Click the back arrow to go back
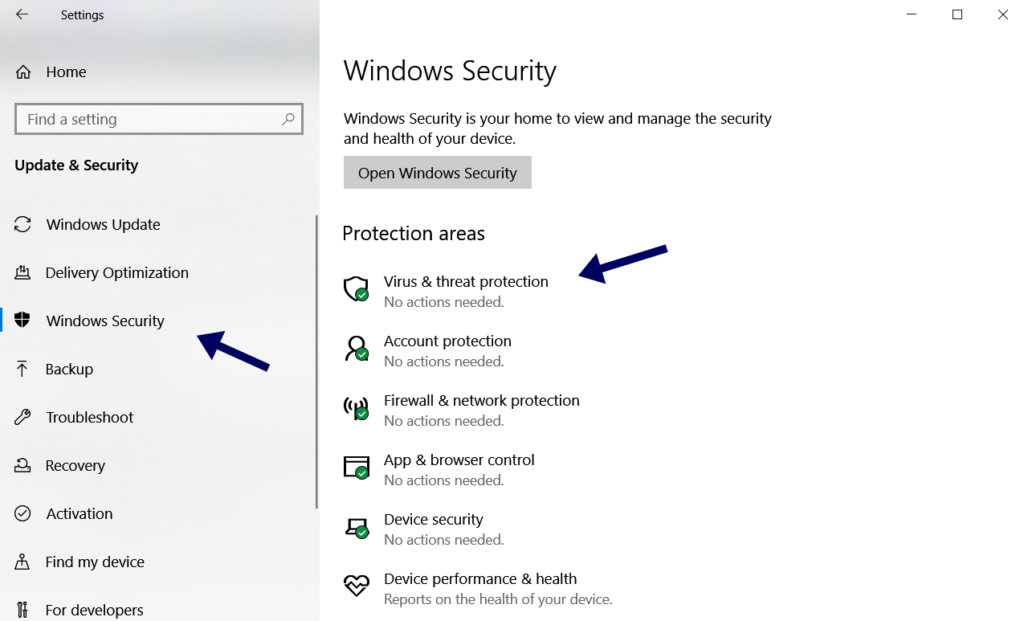 pyautogui.click(x=24, y=14)
